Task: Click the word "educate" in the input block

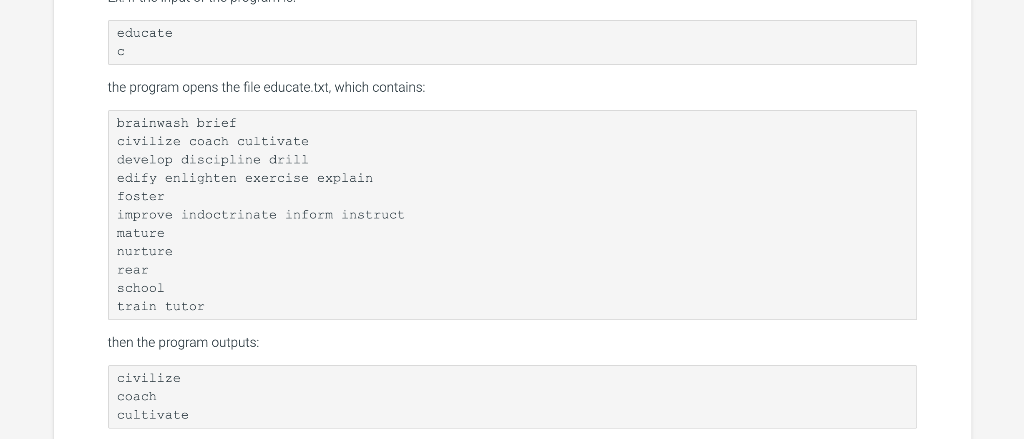Action: pos(145,33)
